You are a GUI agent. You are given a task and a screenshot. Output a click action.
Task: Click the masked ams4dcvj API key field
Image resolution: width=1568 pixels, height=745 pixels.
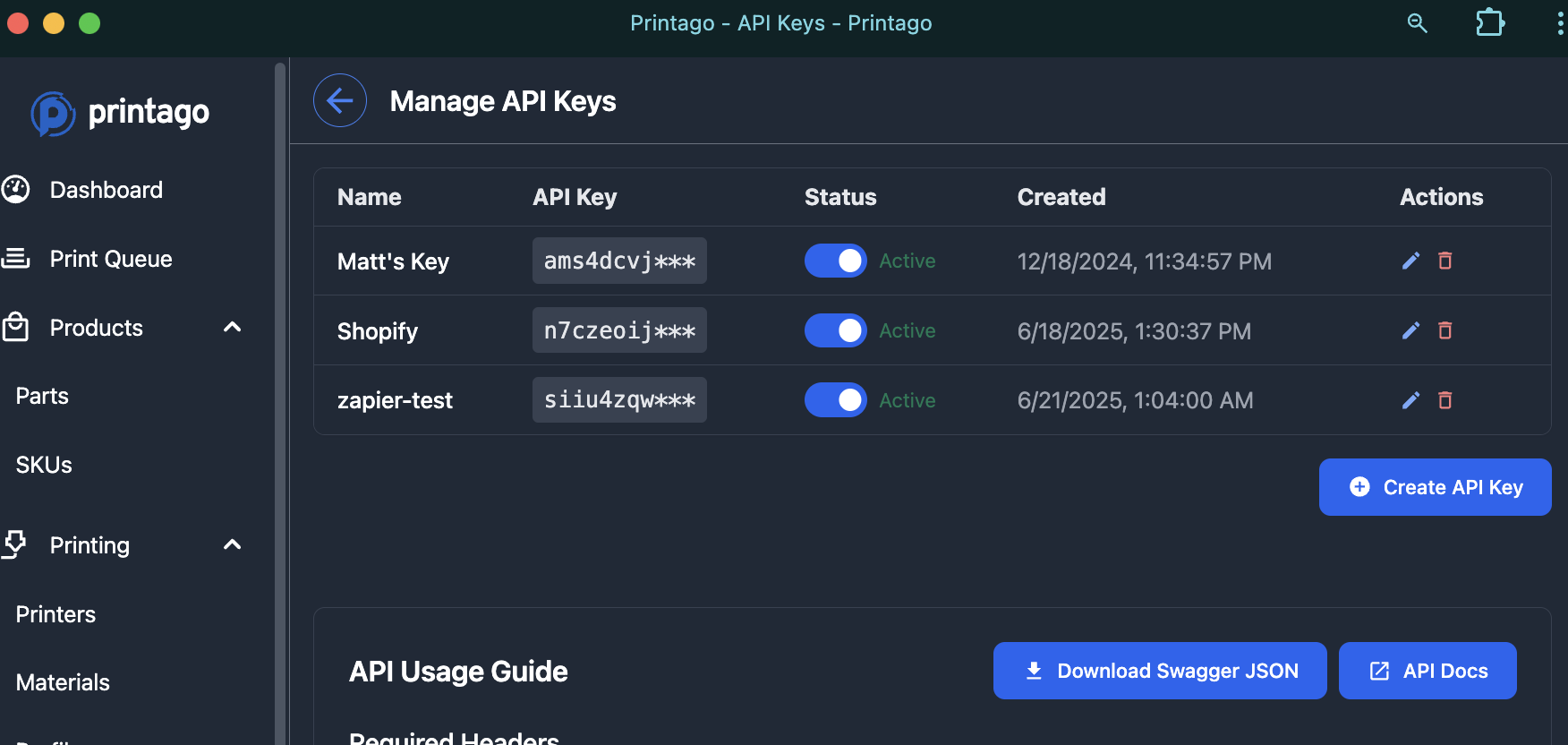coord(619,261)
